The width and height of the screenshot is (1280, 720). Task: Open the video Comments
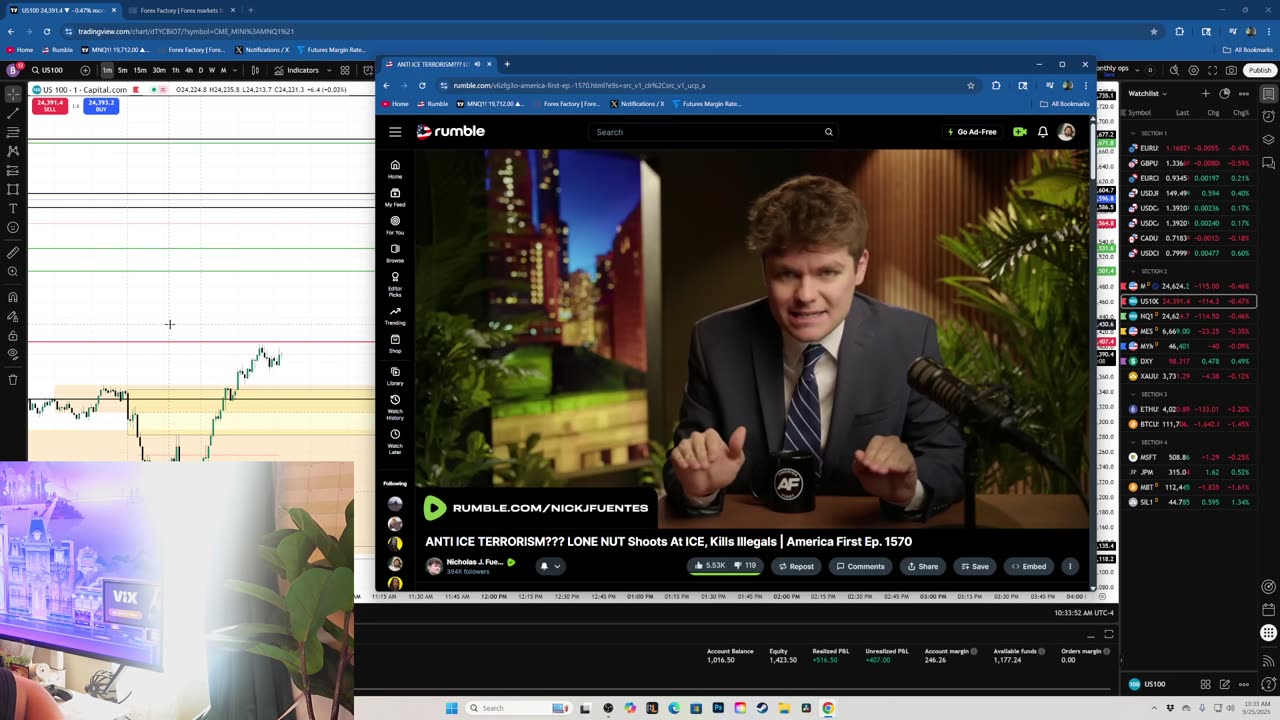tap(861, 566)
